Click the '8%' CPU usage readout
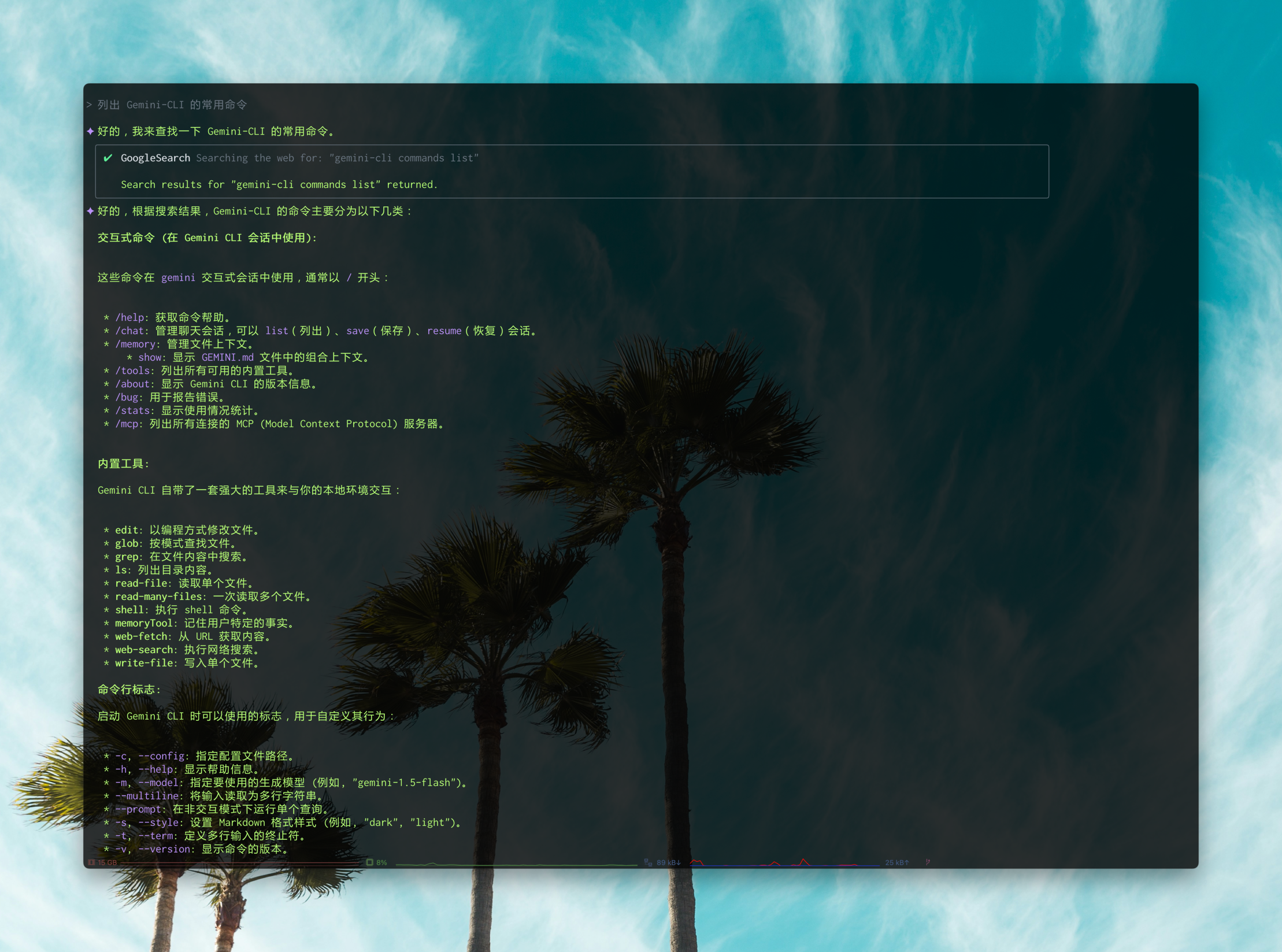 point(381,862)
